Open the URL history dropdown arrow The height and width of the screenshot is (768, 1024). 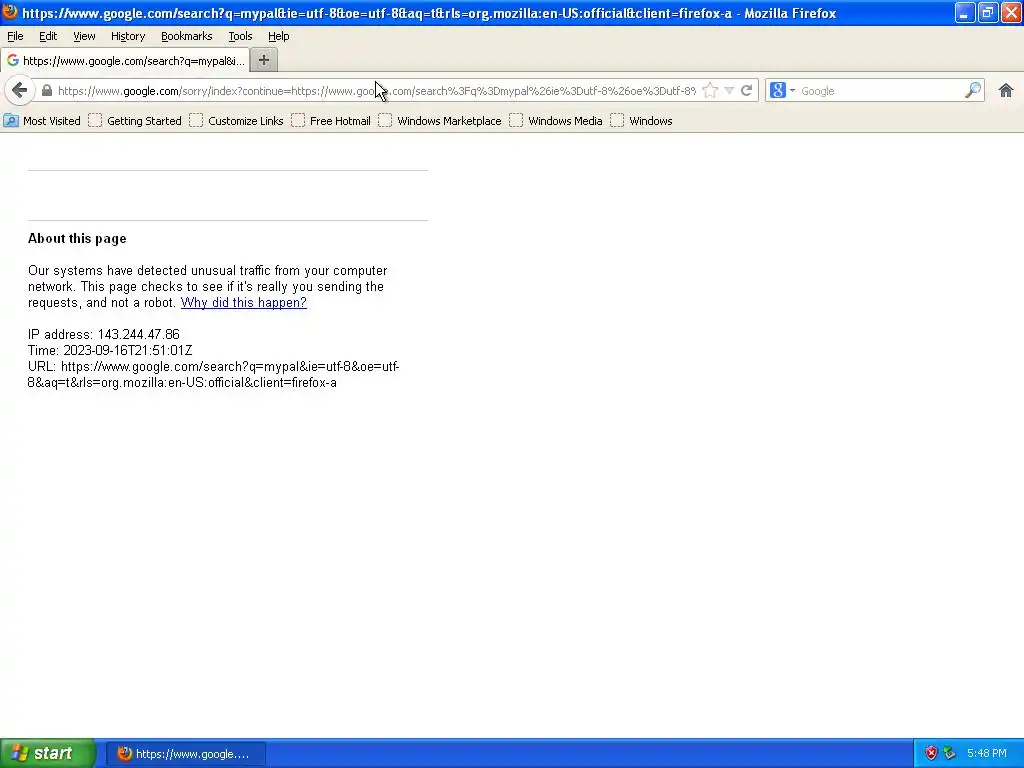click(729, 91)
